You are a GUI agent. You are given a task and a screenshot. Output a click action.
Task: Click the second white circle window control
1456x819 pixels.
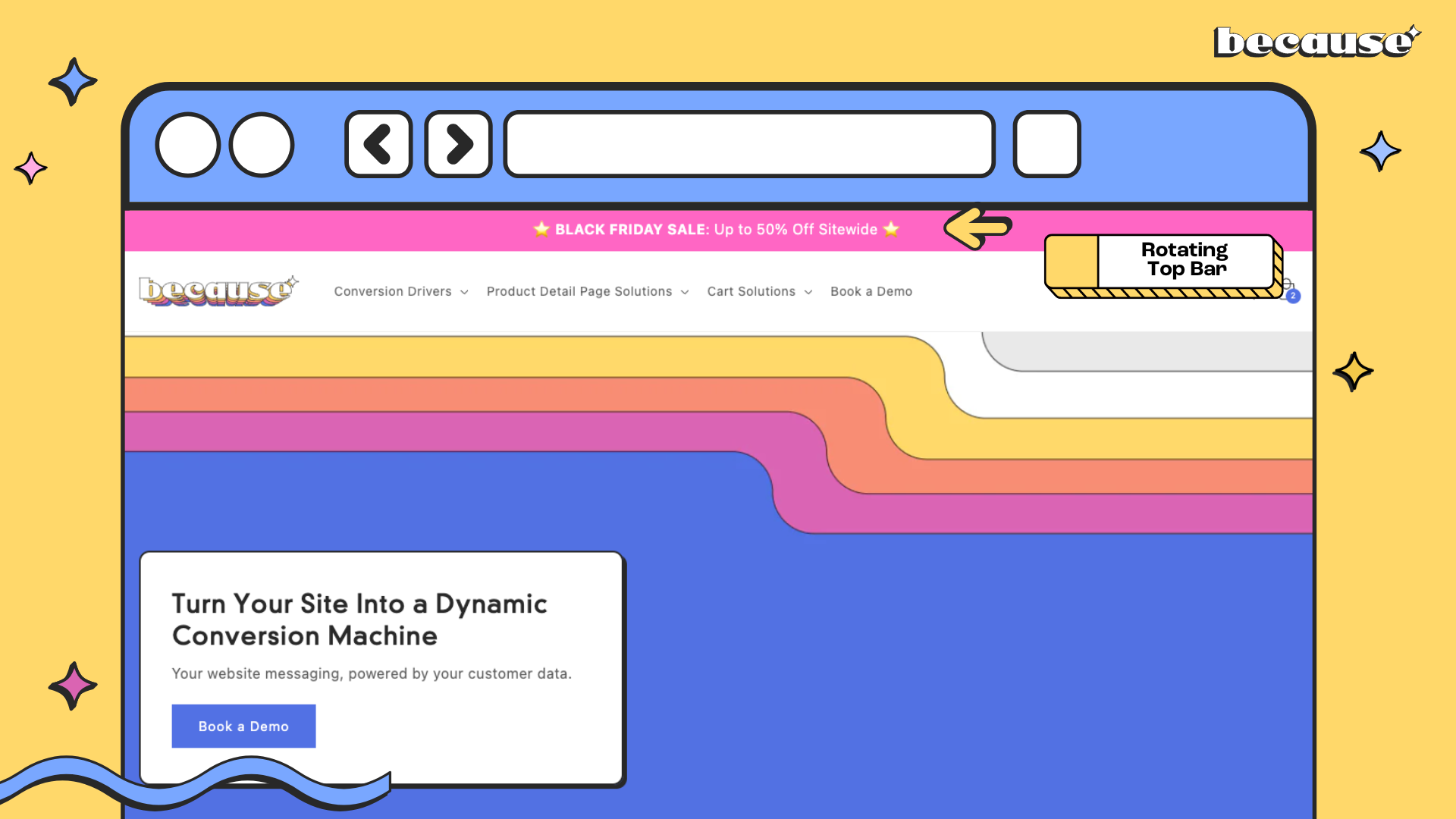pos(262,144)
